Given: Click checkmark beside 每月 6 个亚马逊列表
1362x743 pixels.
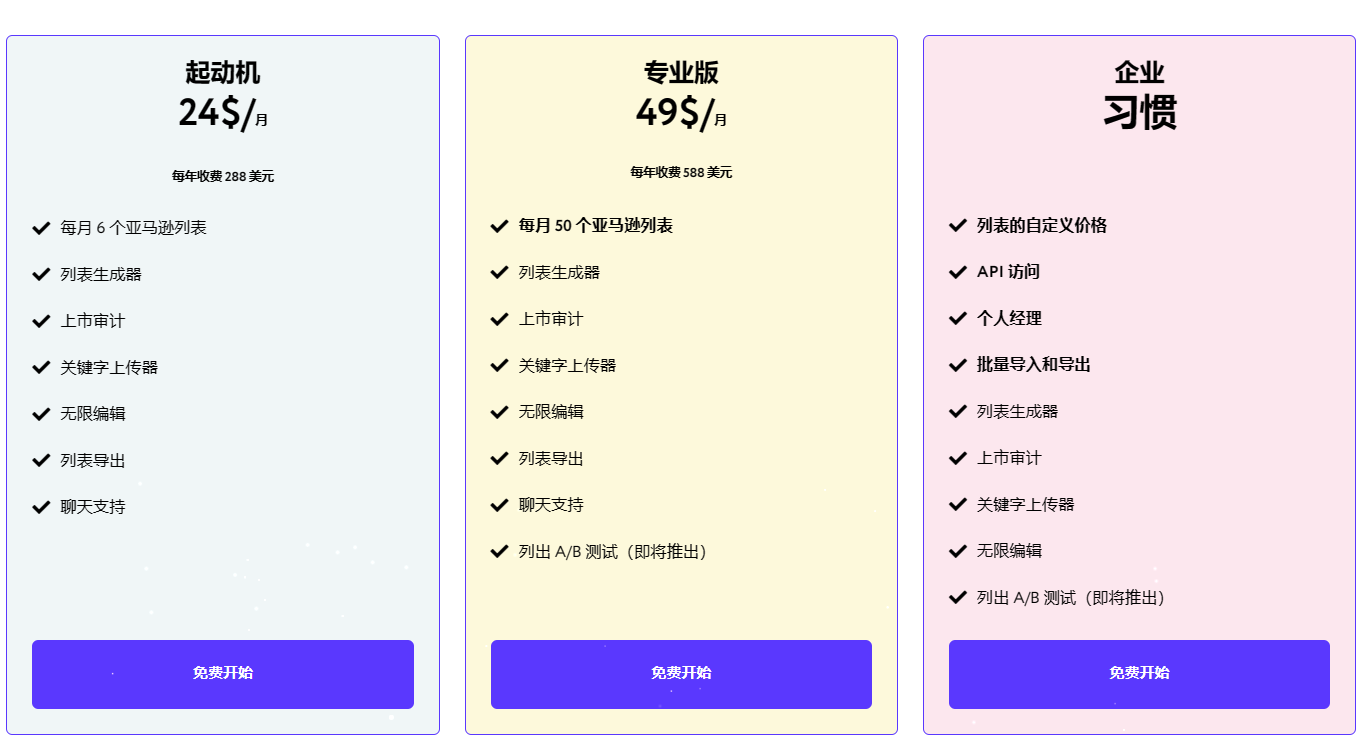Looking at the screenshot, I should [41, 228].
